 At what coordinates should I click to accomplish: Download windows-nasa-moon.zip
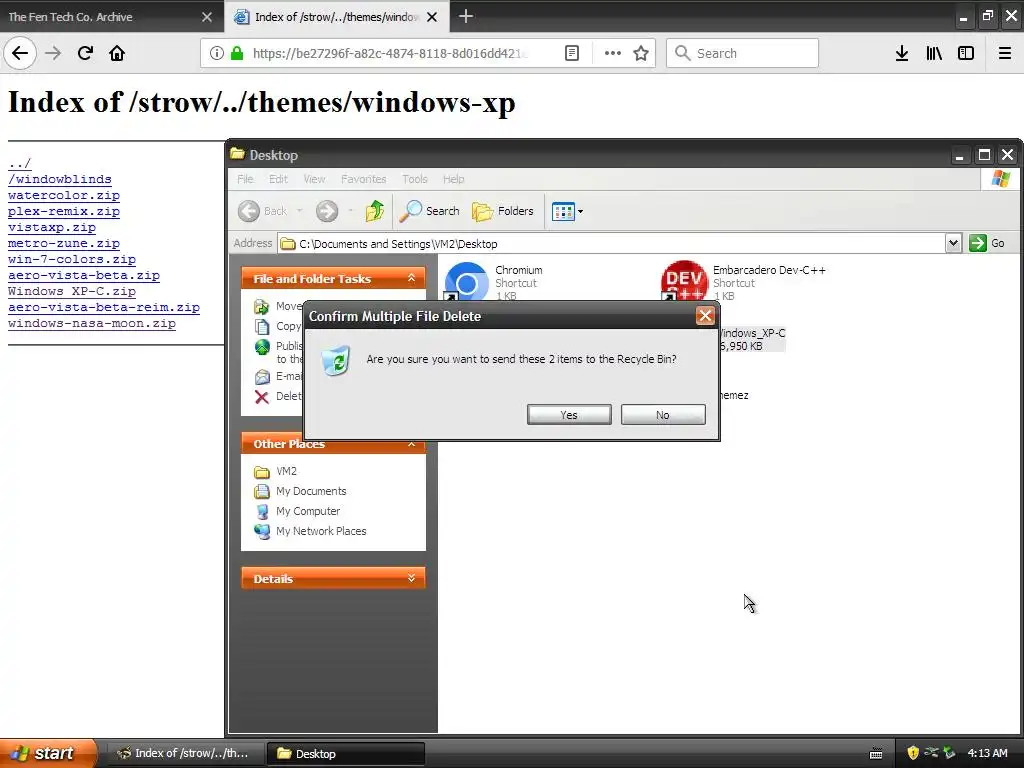pos(91,323)
